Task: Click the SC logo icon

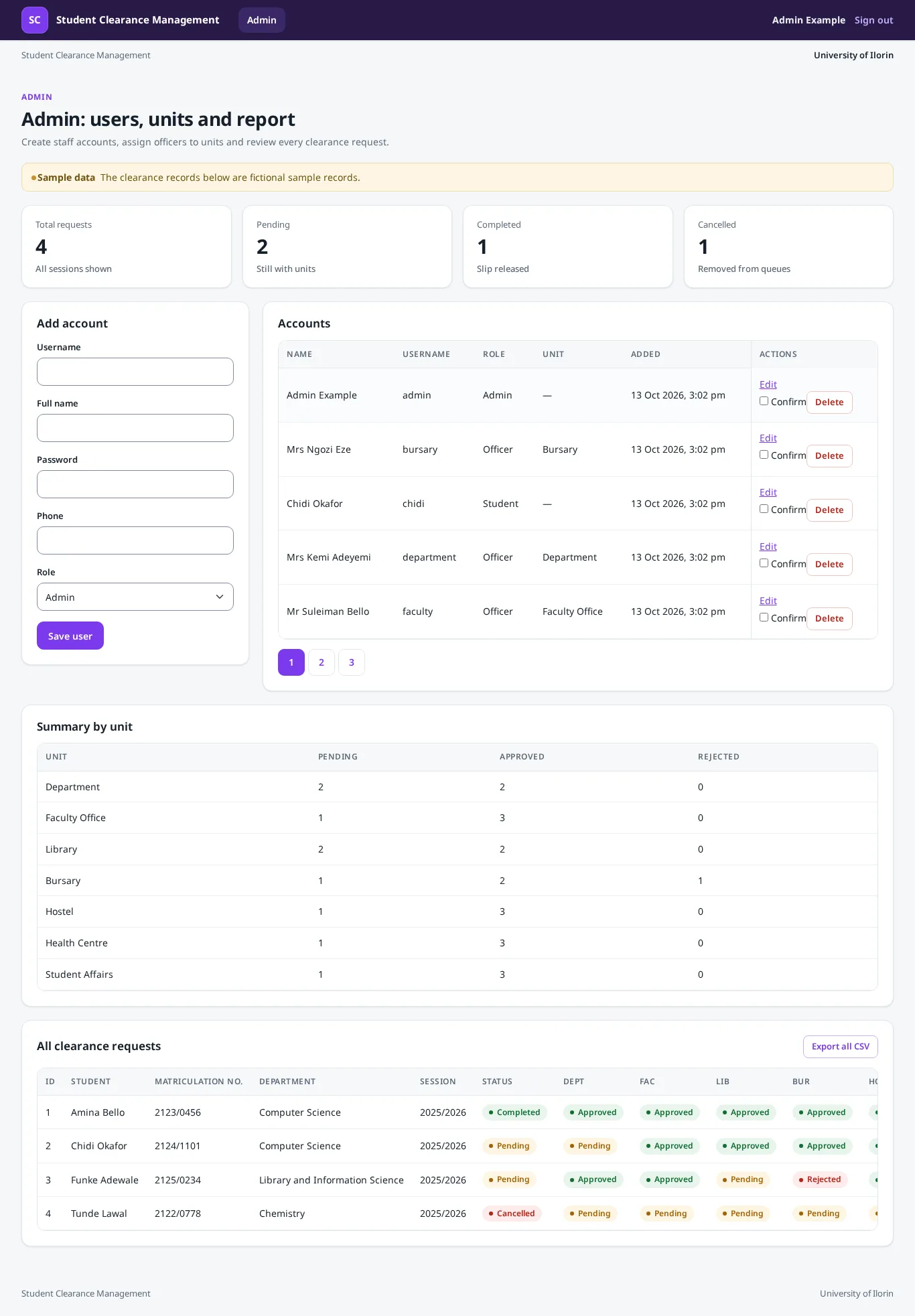Action: point(35,20)
